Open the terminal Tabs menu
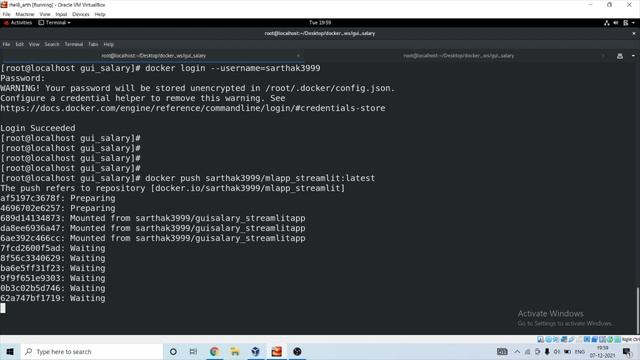This screenshot has width=640, height=360. pos(93,44)
